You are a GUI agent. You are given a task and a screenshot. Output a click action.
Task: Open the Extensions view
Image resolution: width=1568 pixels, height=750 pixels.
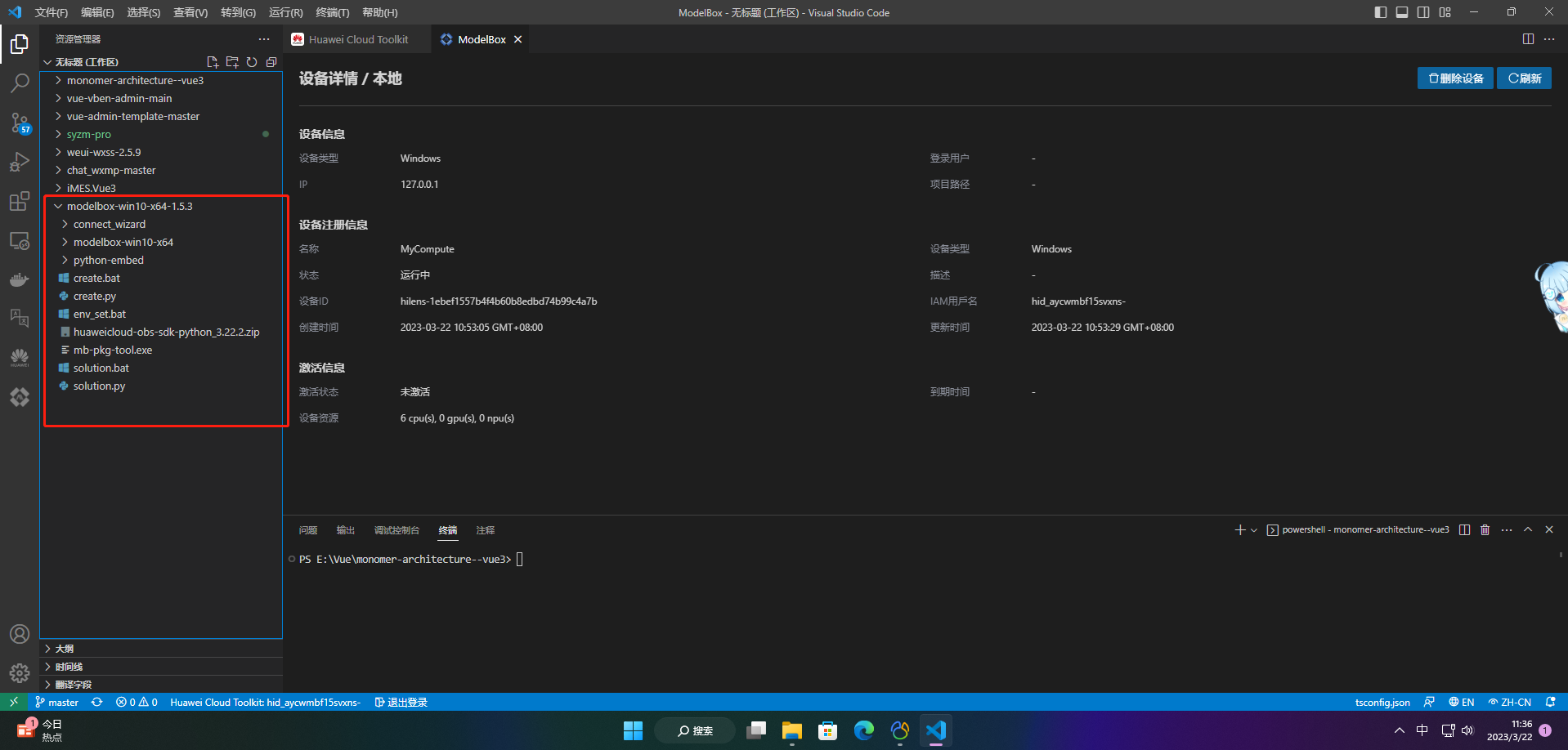pos(20,202)
